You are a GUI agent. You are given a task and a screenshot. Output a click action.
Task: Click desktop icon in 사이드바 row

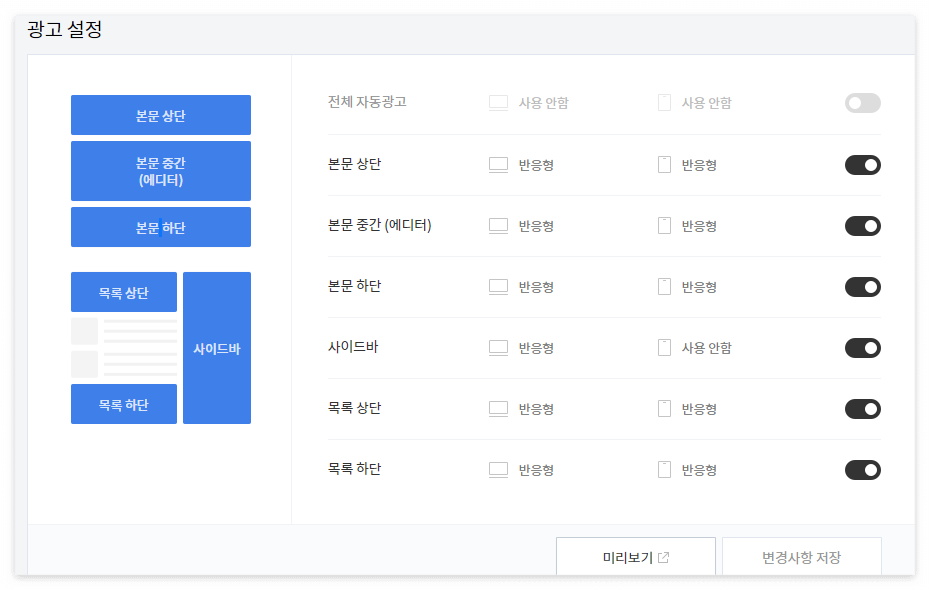click(498, 348)
